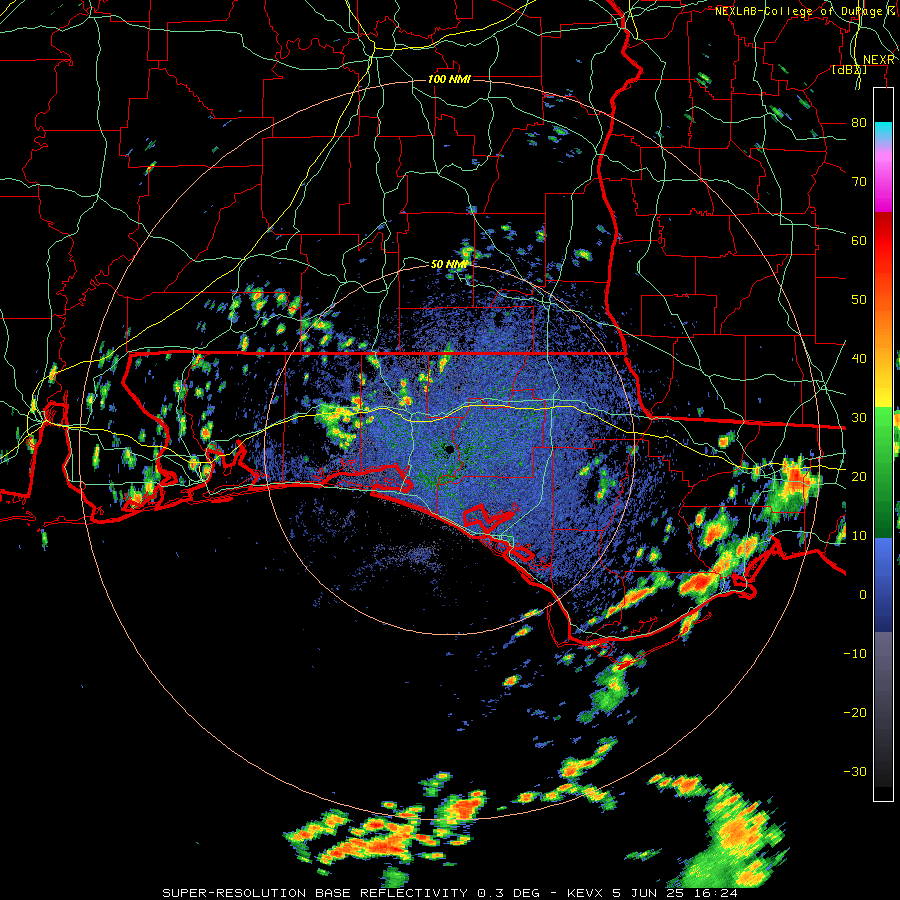Click the 50 value on the dBZ scale
Image resolution: width=900 pixels, height=900 pixels.
pyautogui.click(x=859, y=300)
